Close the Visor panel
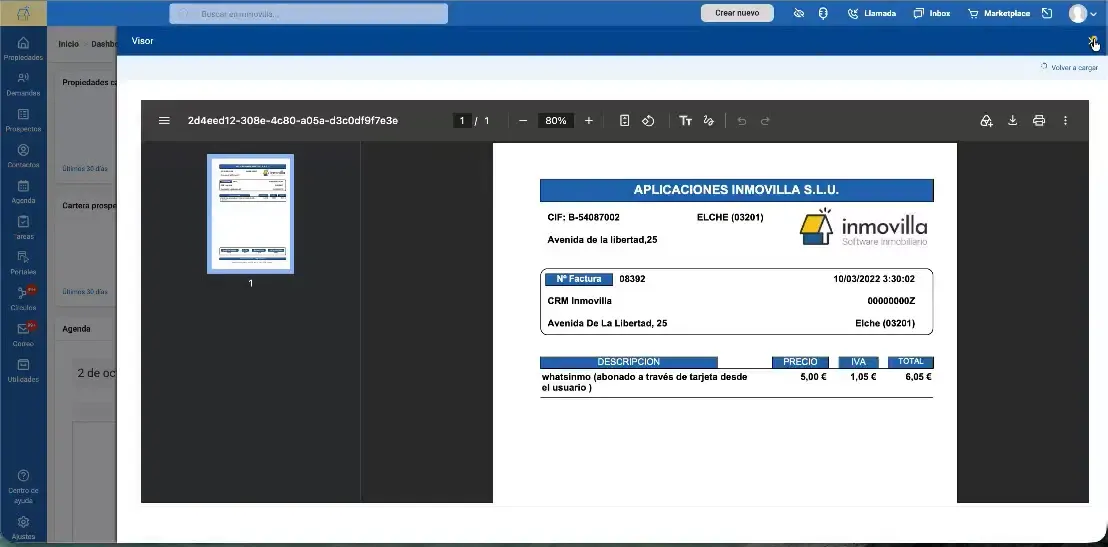The image size is (1108, 547). 1092,41
